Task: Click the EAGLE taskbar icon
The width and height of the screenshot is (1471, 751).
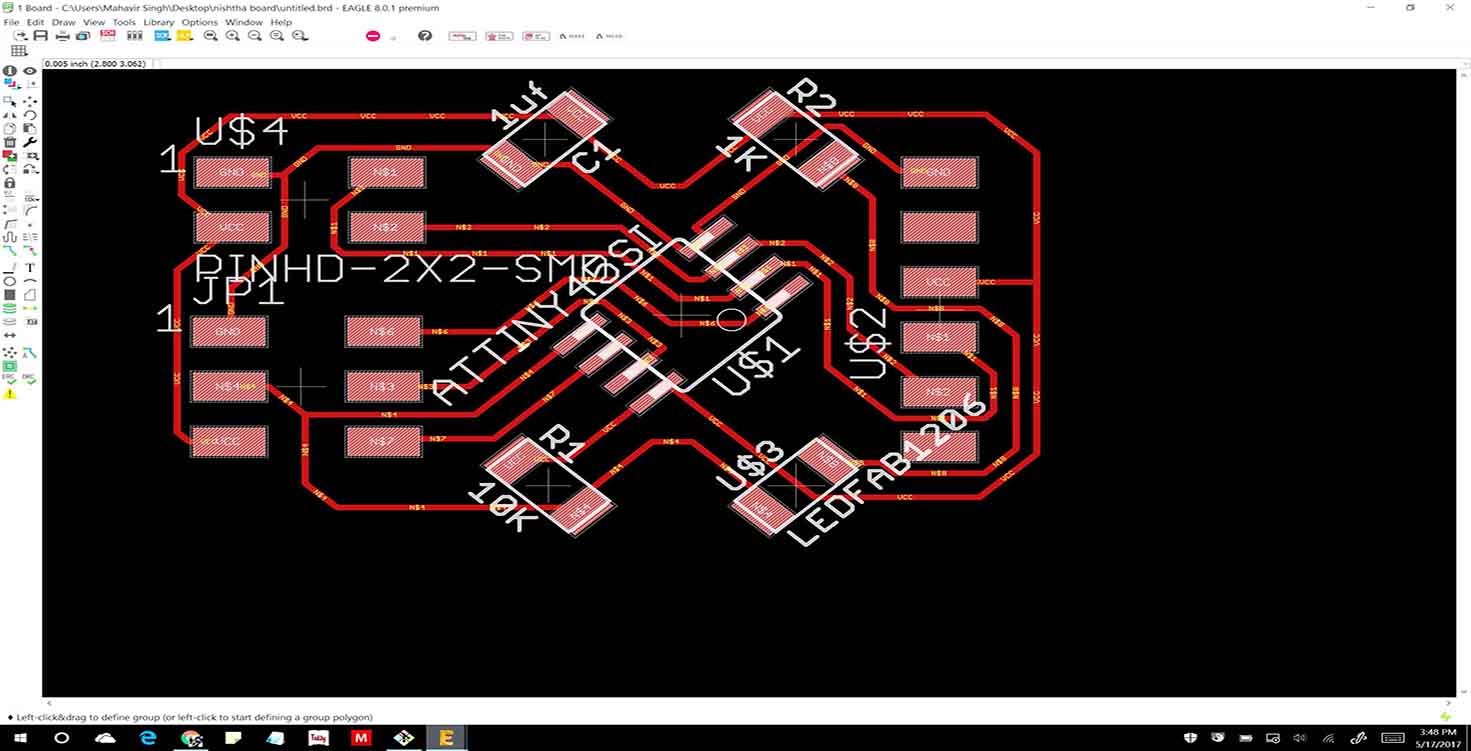Action: [446, 738]
